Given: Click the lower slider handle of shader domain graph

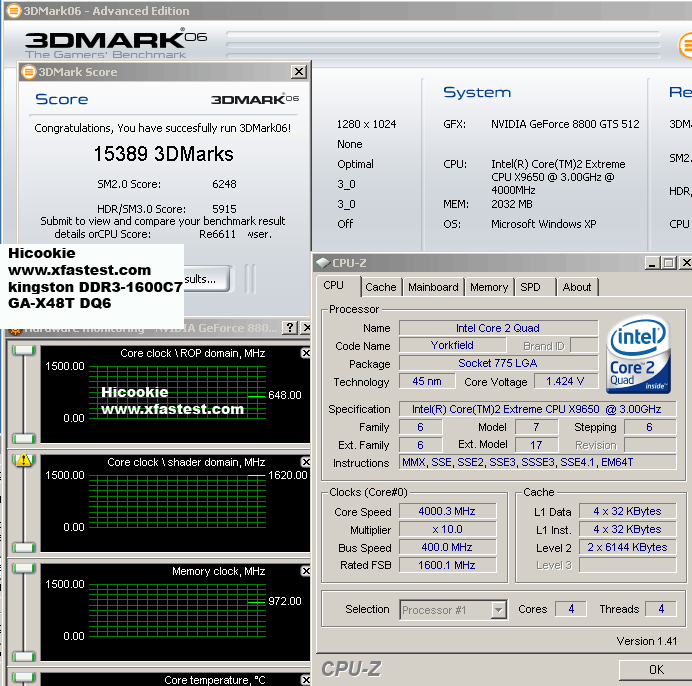Looking at the screenshot, I should [24, 547].
